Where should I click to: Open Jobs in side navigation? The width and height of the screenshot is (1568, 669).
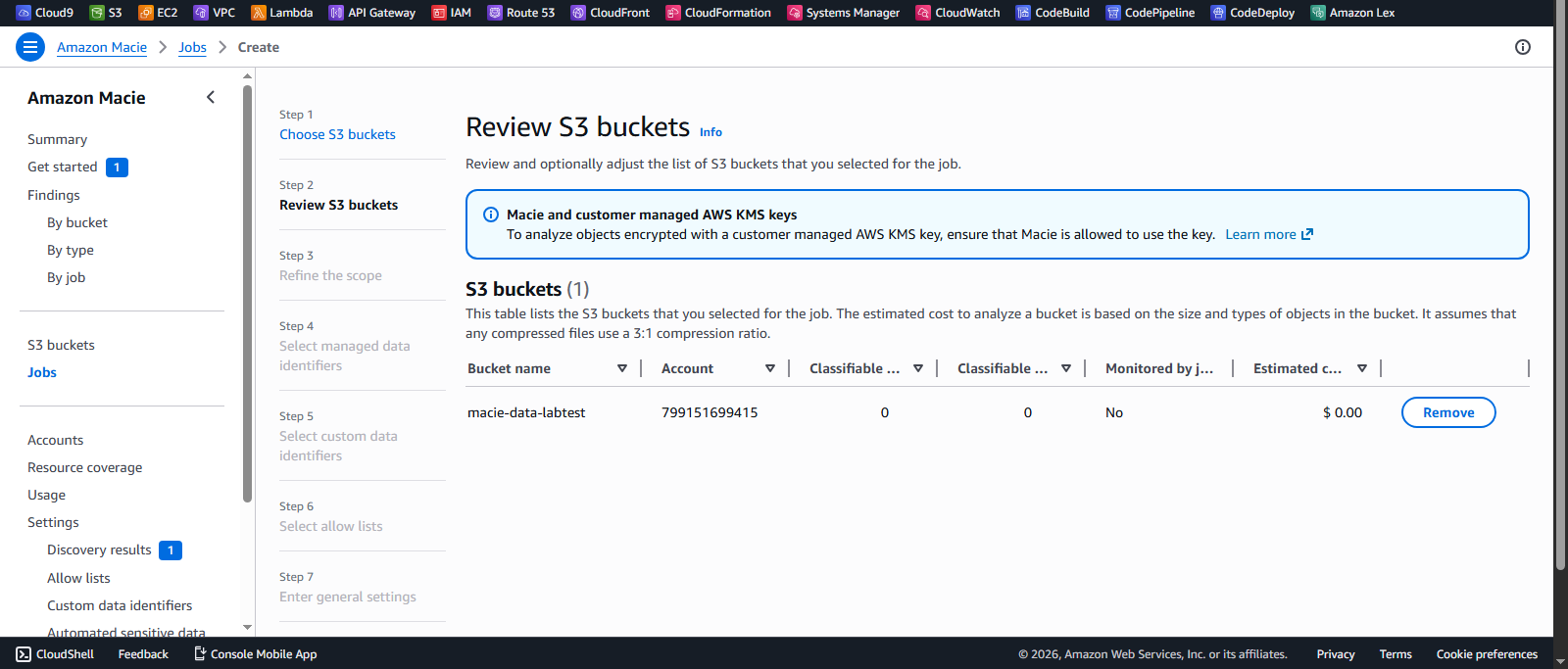(x=42, y=372)
